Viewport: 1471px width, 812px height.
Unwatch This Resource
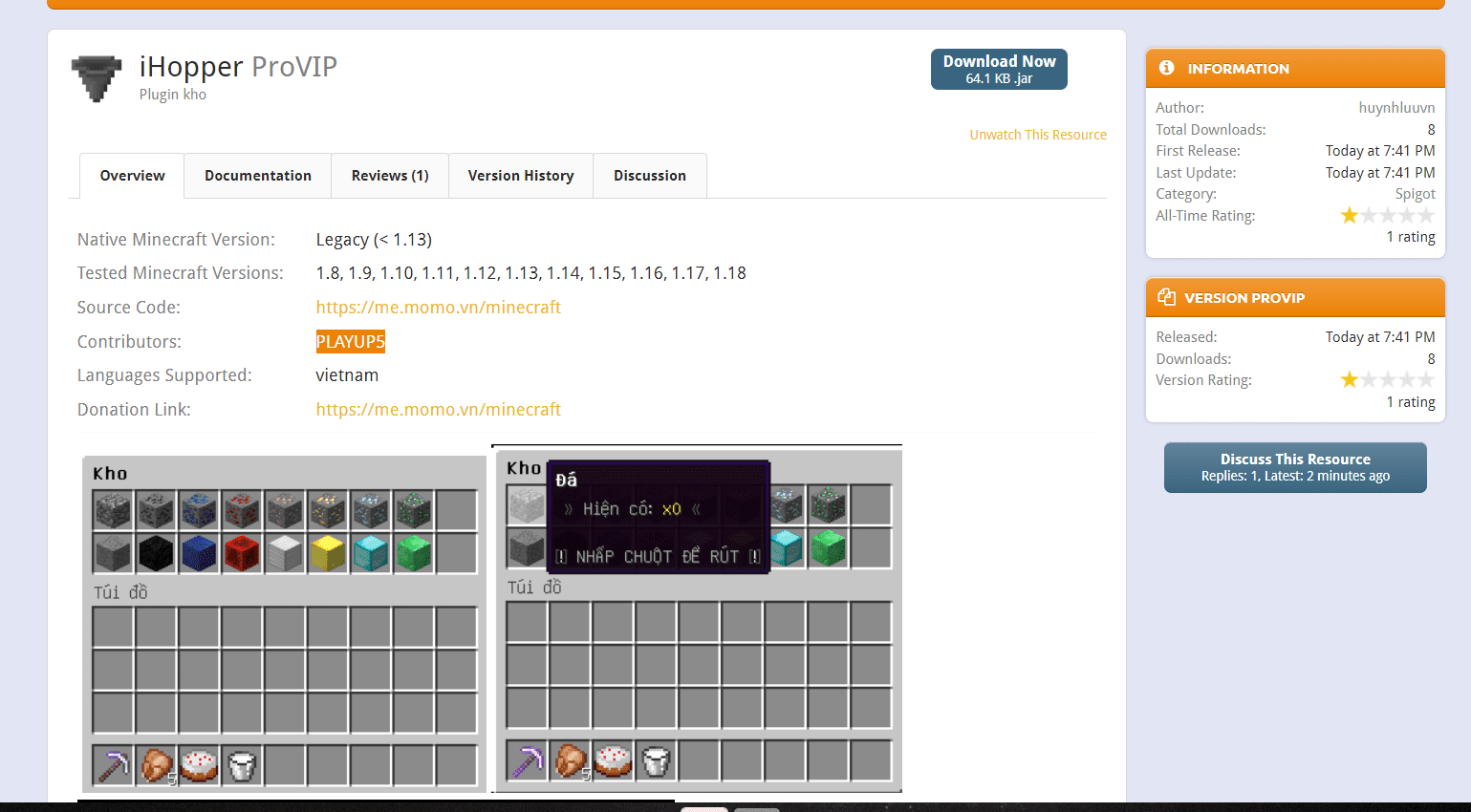[1038, 135]
